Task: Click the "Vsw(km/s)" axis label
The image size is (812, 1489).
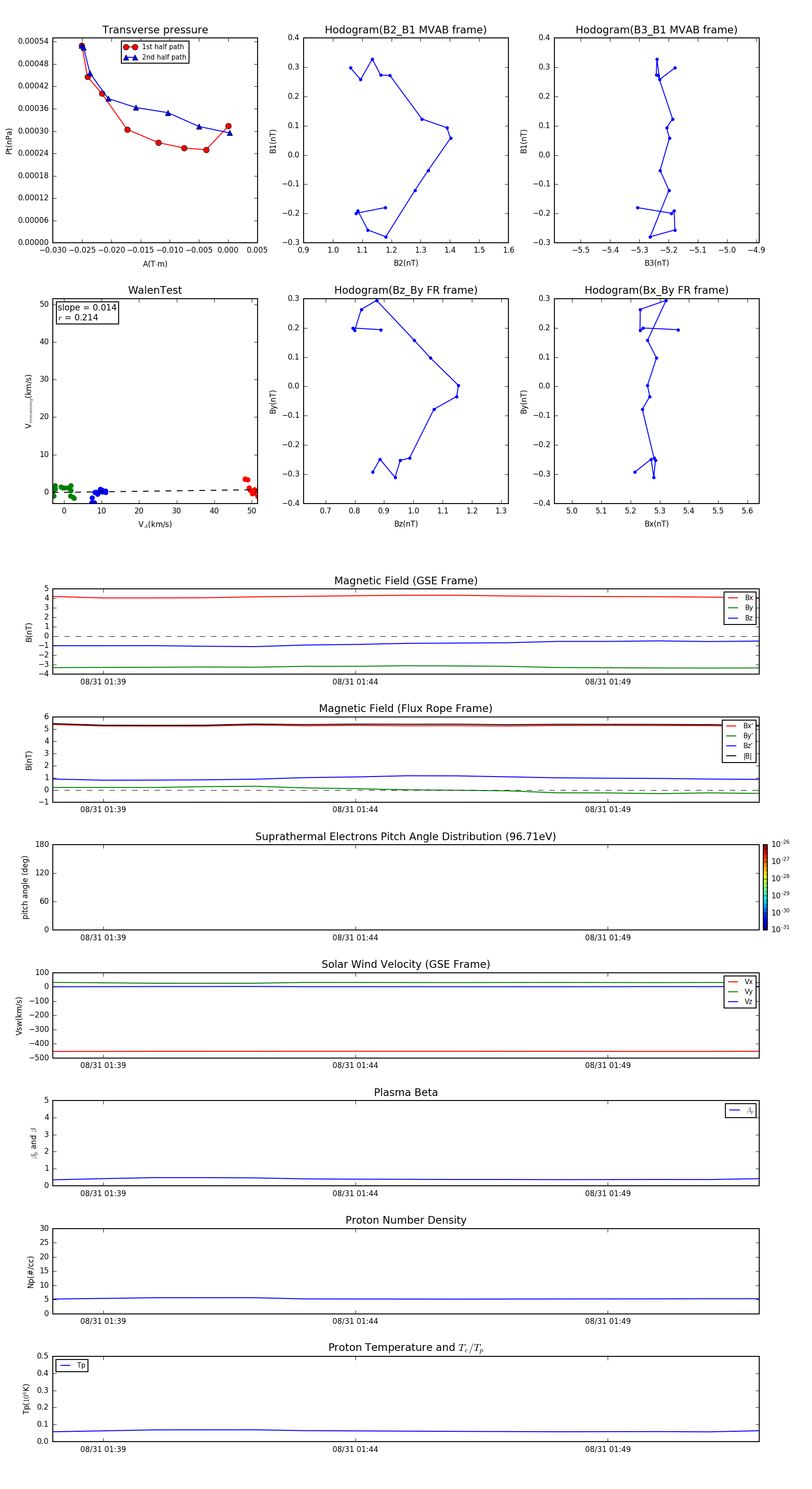Action: coord(19,1016)
